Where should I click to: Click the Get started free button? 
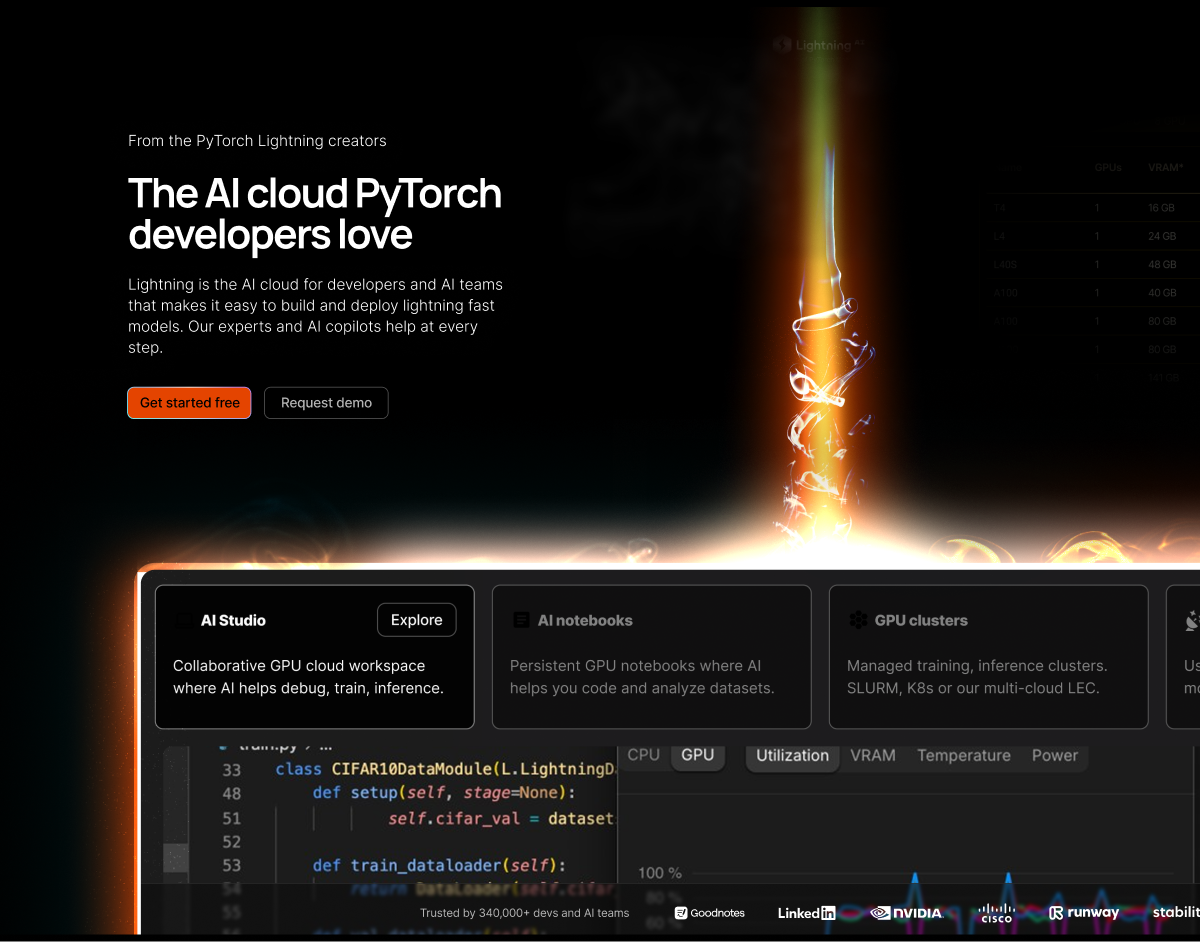point(189,403)
